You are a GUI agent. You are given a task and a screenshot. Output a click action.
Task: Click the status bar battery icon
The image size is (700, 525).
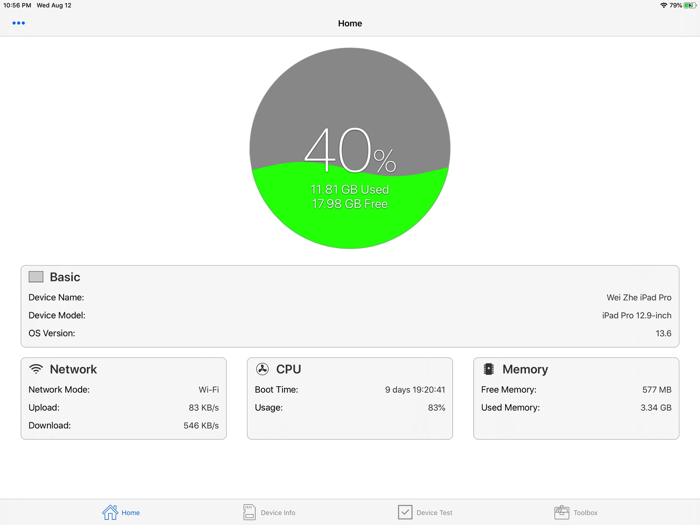coord(690,5)
